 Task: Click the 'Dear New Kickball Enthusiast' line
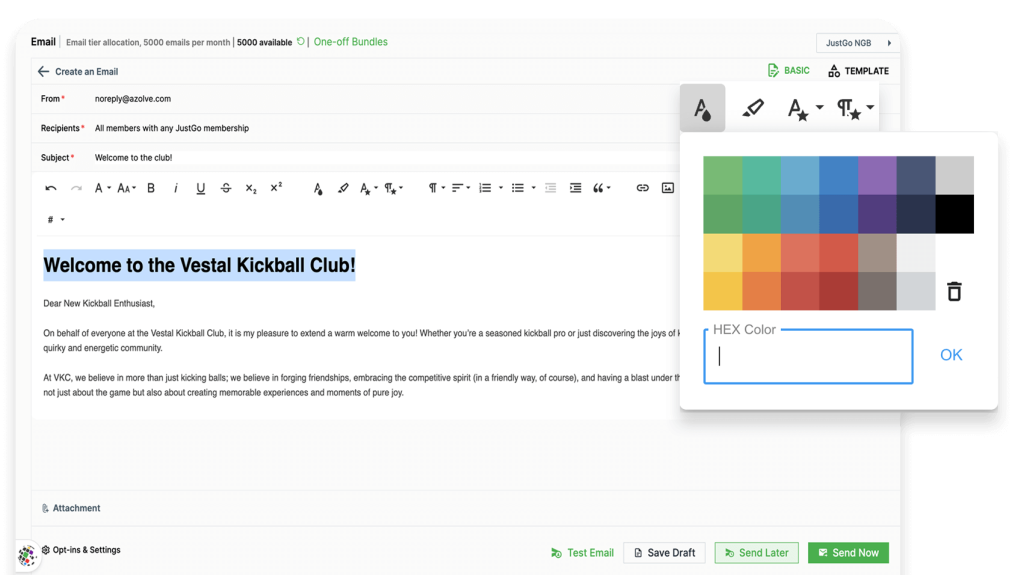coord(99,303)
